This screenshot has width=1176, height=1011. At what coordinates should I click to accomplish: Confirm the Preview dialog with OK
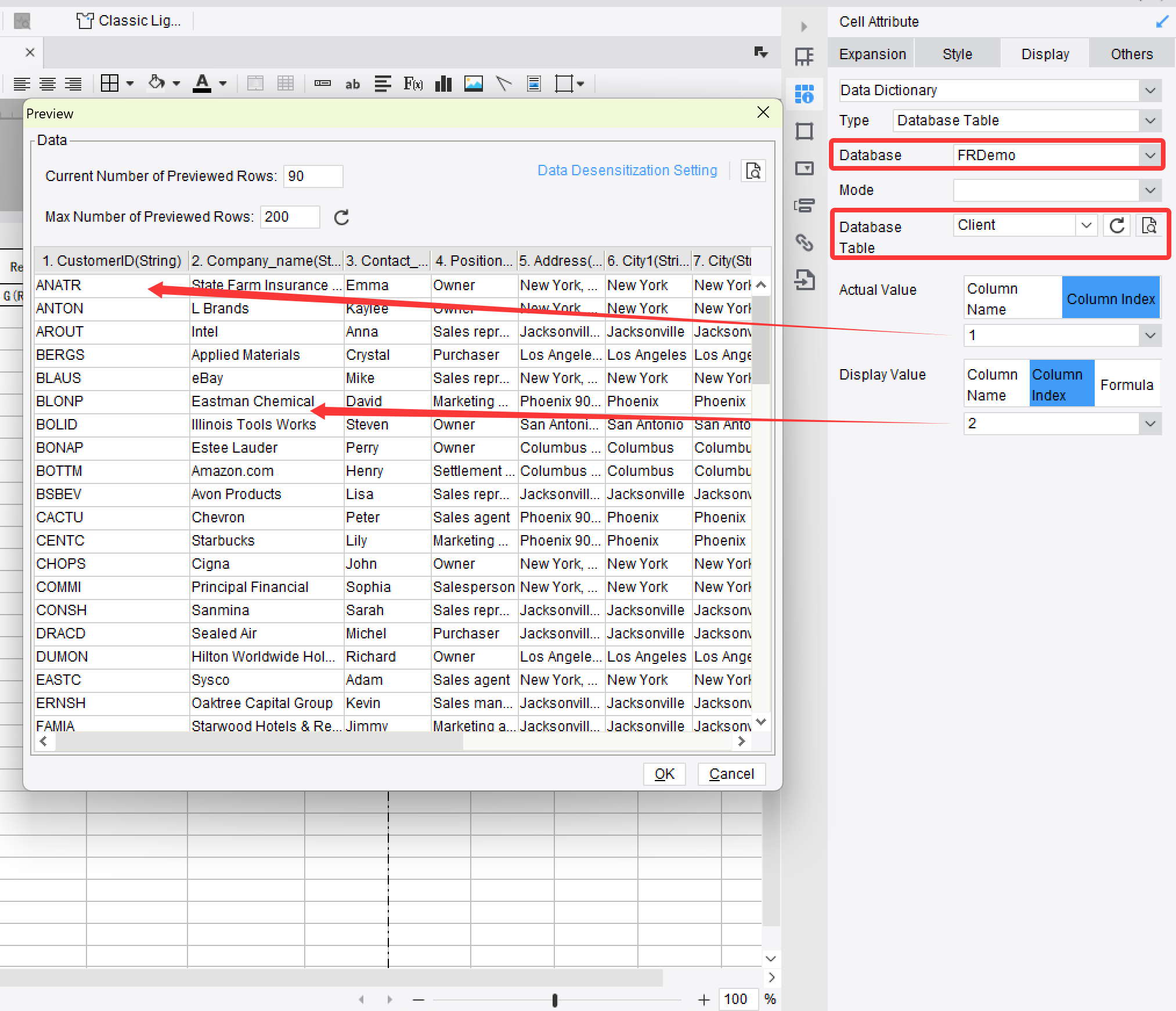(x=664, y=774)
